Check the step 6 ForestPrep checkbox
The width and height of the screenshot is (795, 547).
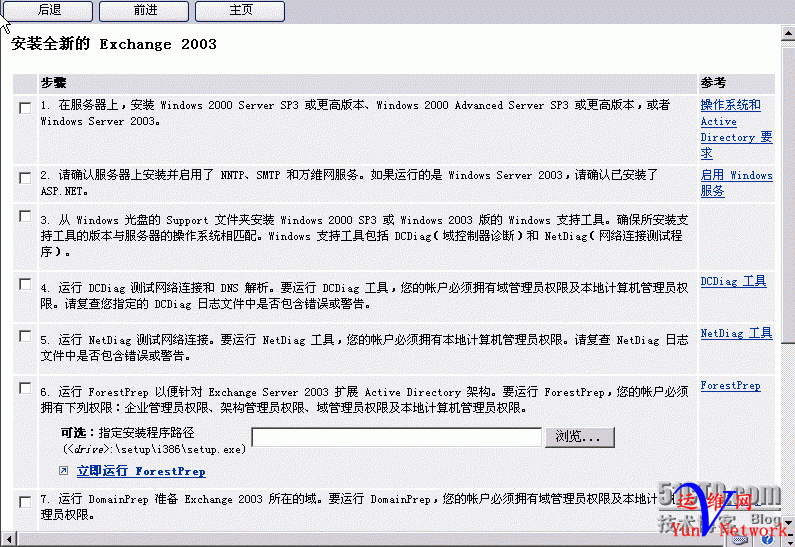pos(25,388)
